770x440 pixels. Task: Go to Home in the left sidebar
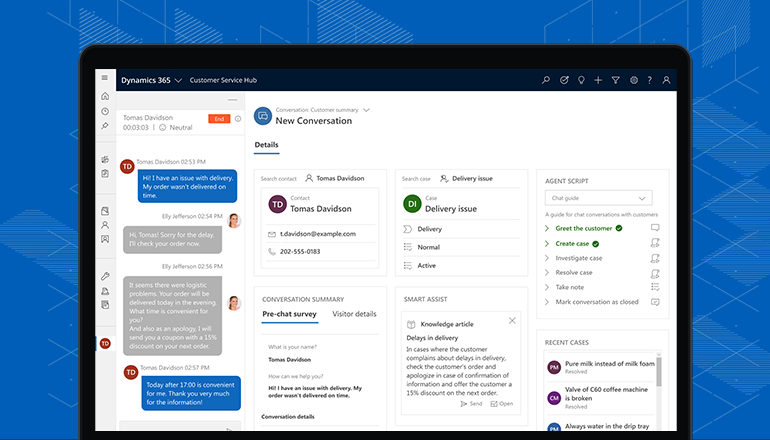(x=105, y=96)
